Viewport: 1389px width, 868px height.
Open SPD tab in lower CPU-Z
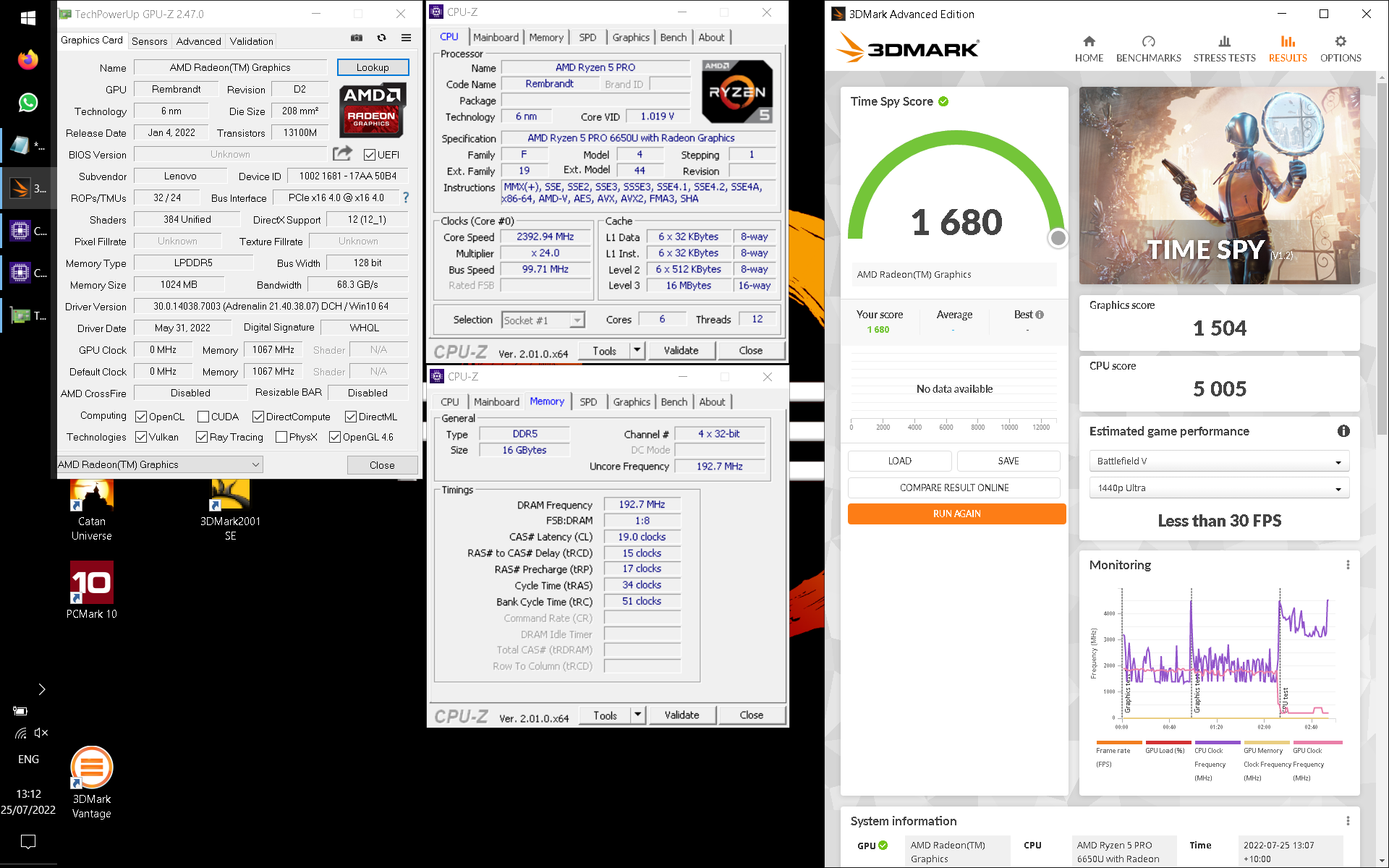[588, 402]
